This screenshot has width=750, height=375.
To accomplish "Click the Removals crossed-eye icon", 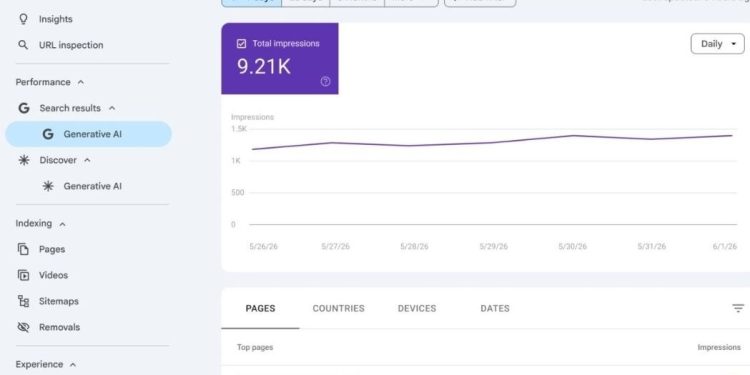I will click(x=23, y=327).
